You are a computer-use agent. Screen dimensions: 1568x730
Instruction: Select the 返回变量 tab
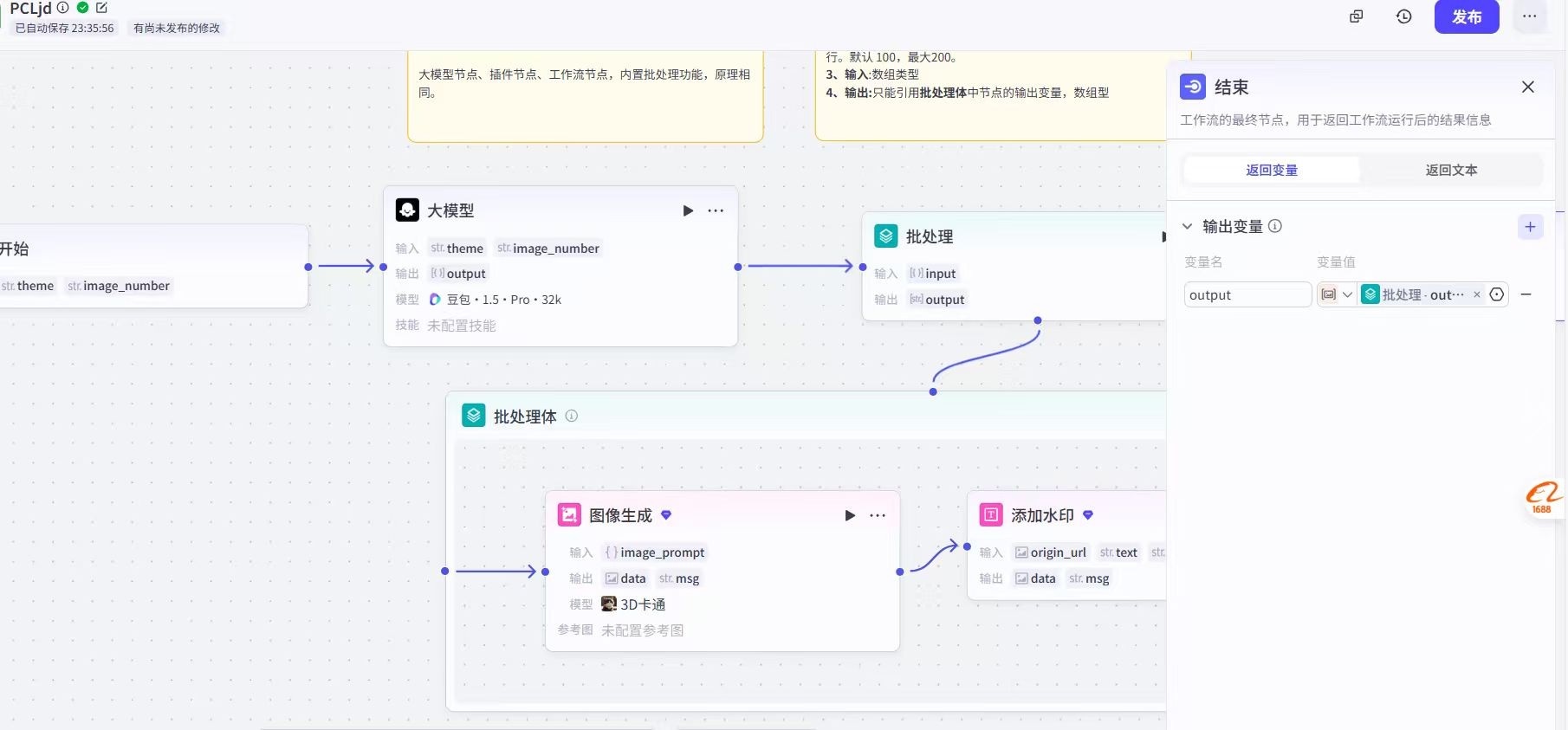pos(1271,170)
